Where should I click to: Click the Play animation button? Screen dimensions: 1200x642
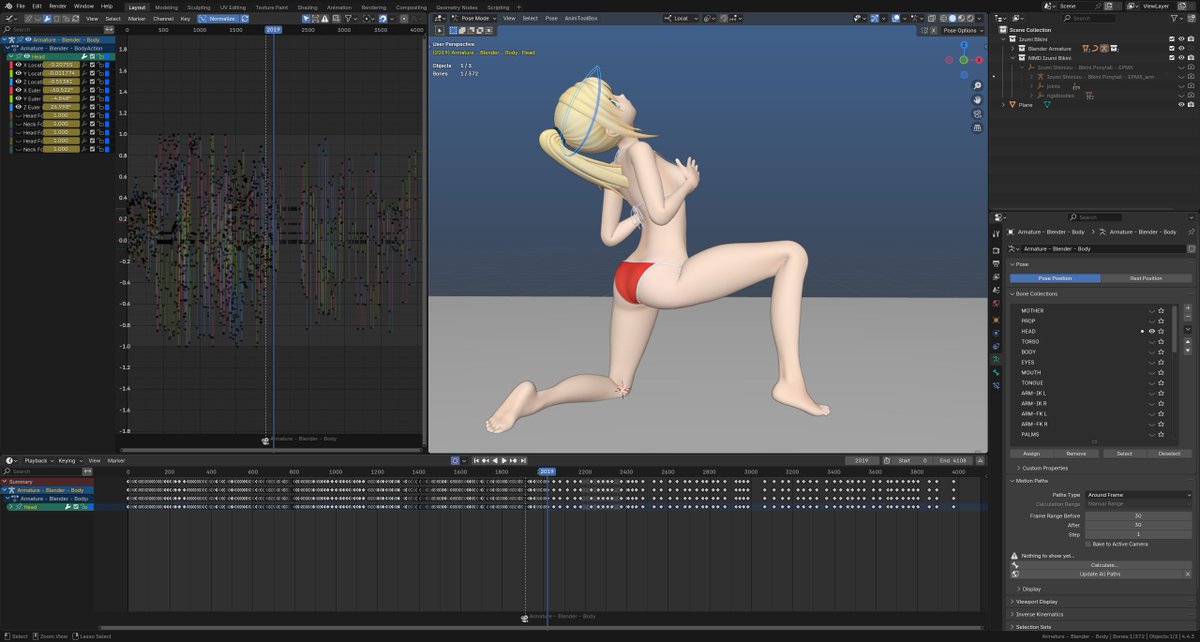click(x=504, y=460)
